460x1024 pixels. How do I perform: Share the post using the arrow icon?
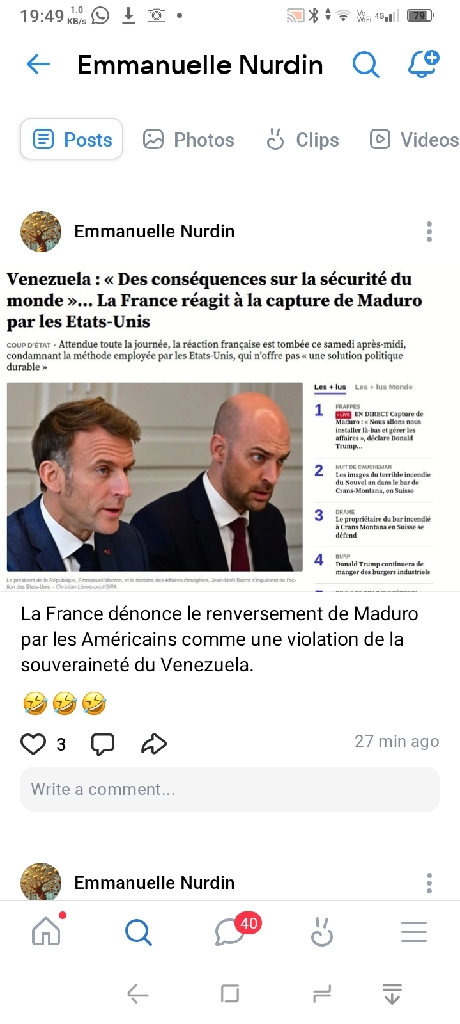(154, 743)
